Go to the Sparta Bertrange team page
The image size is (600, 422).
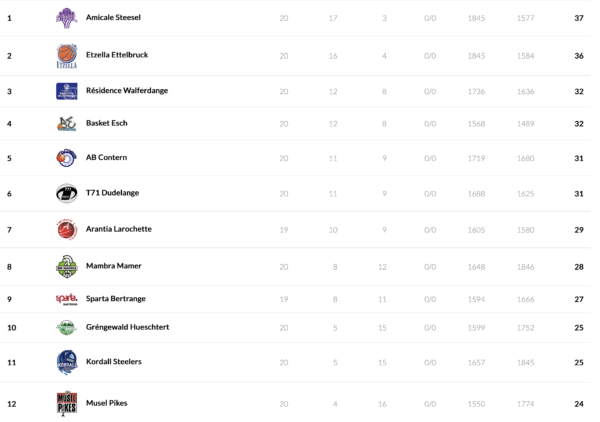(x=116, y=298)
